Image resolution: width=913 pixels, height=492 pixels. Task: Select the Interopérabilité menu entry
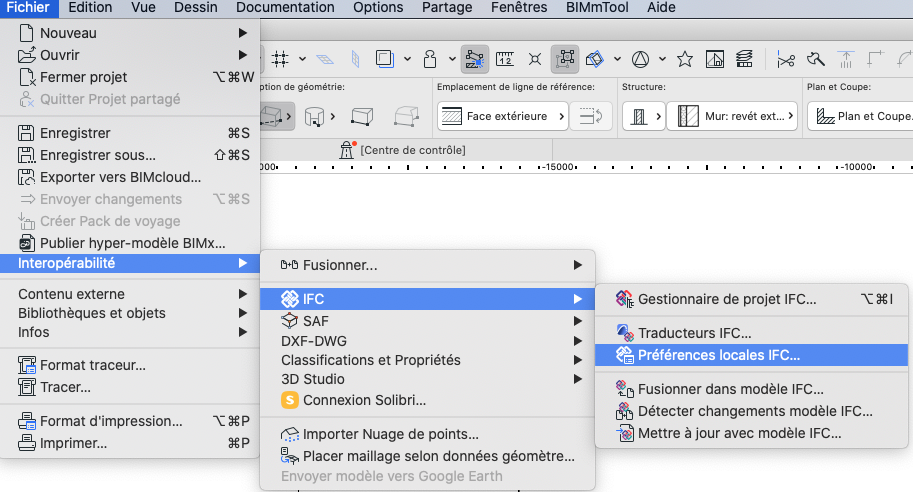[x=130, y=263]
